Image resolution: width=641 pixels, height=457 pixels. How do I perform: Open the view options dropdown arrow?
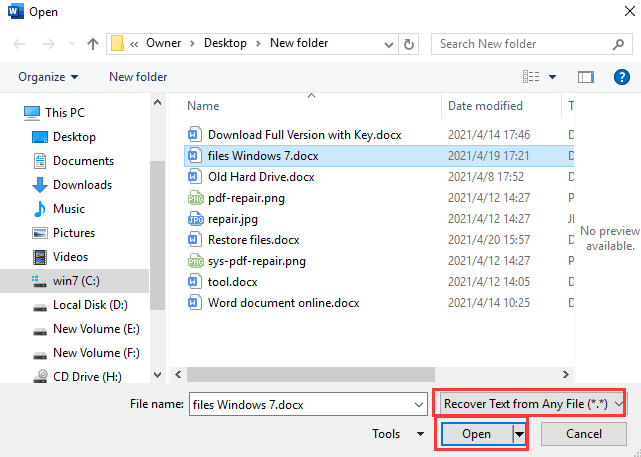[553, 77]
